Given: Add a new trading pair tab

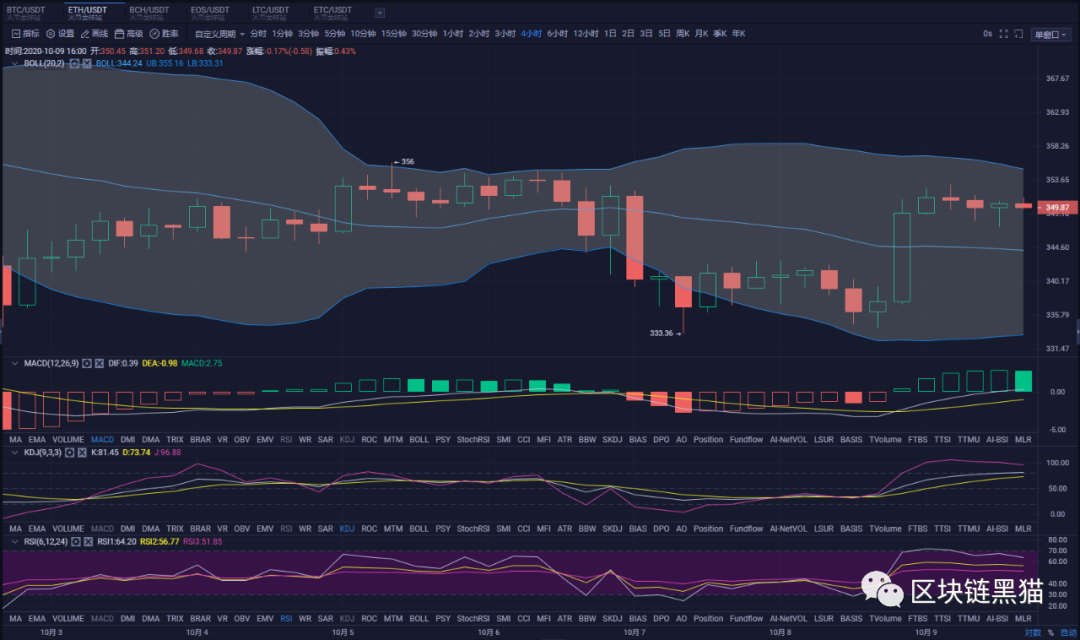Looking at the screenshot, I should [x=380, y=12].
